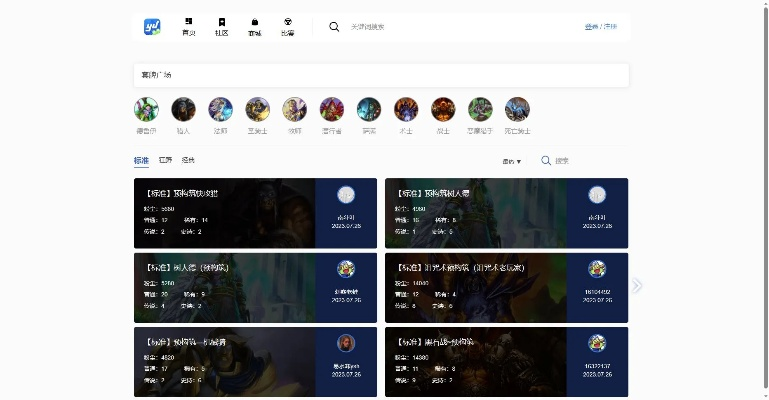
Task: Go to the 社区 community section
Action: pyautogui.click(x=221, y=27)
